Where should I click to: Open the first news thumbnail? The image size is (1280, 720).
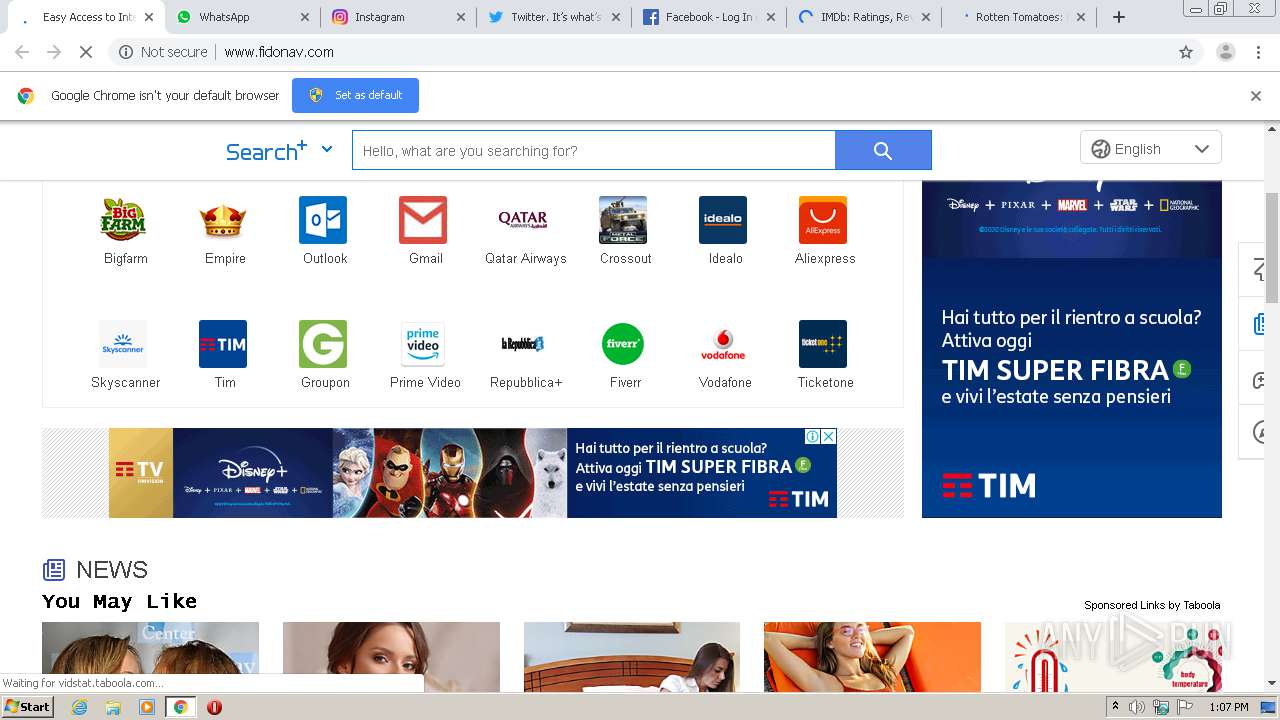150,656
